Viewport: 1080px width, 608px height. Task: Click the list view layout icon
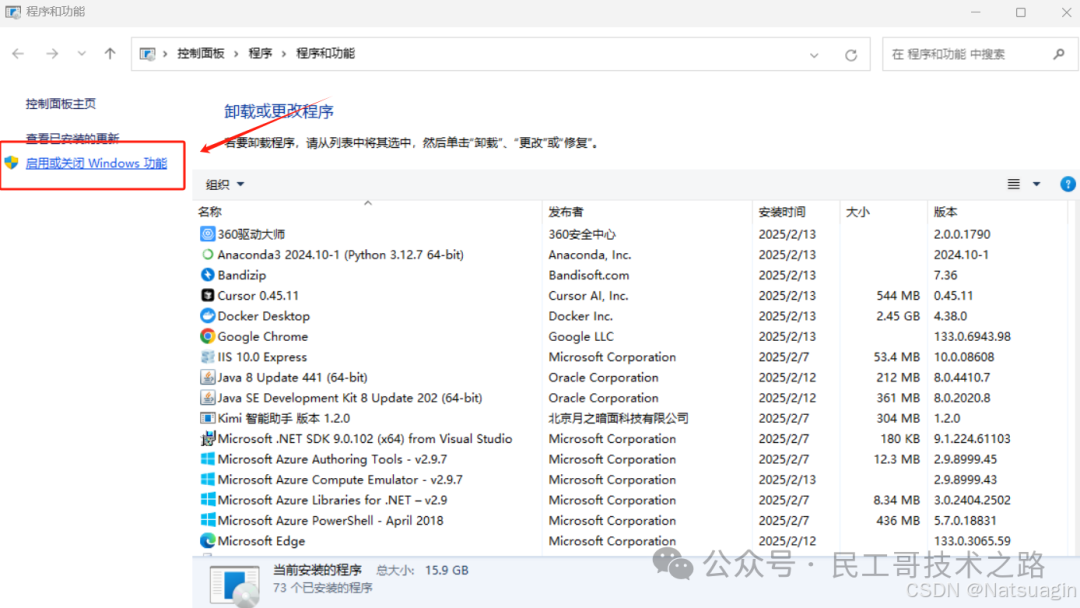pyautogui.click(x=1013, y=184)
